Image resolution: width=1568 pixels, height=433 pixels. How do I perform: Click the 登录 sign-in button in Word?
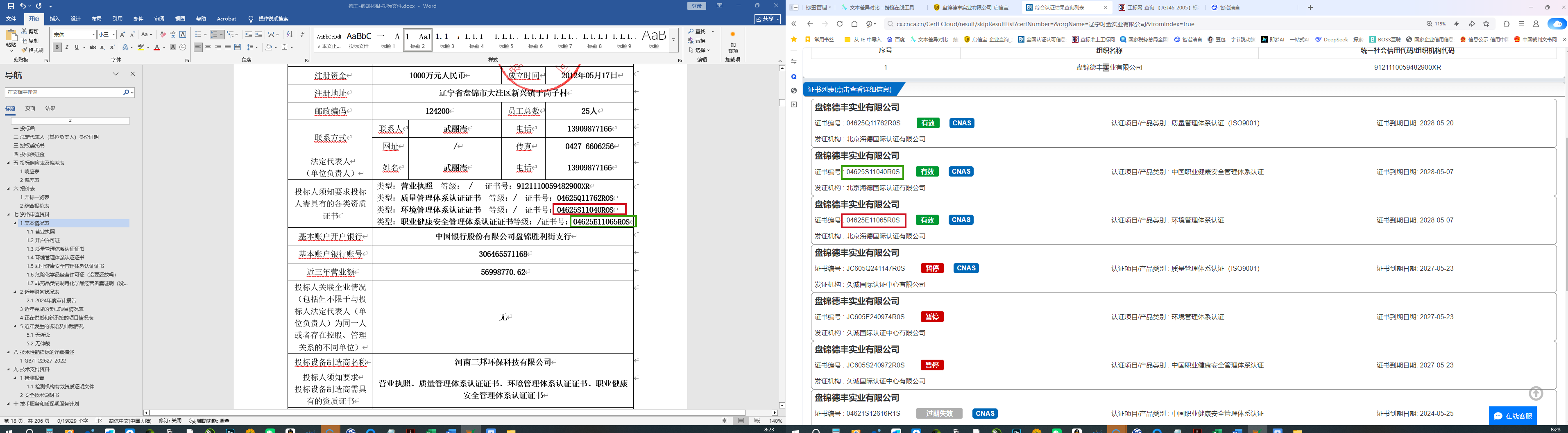coord(697,6)
